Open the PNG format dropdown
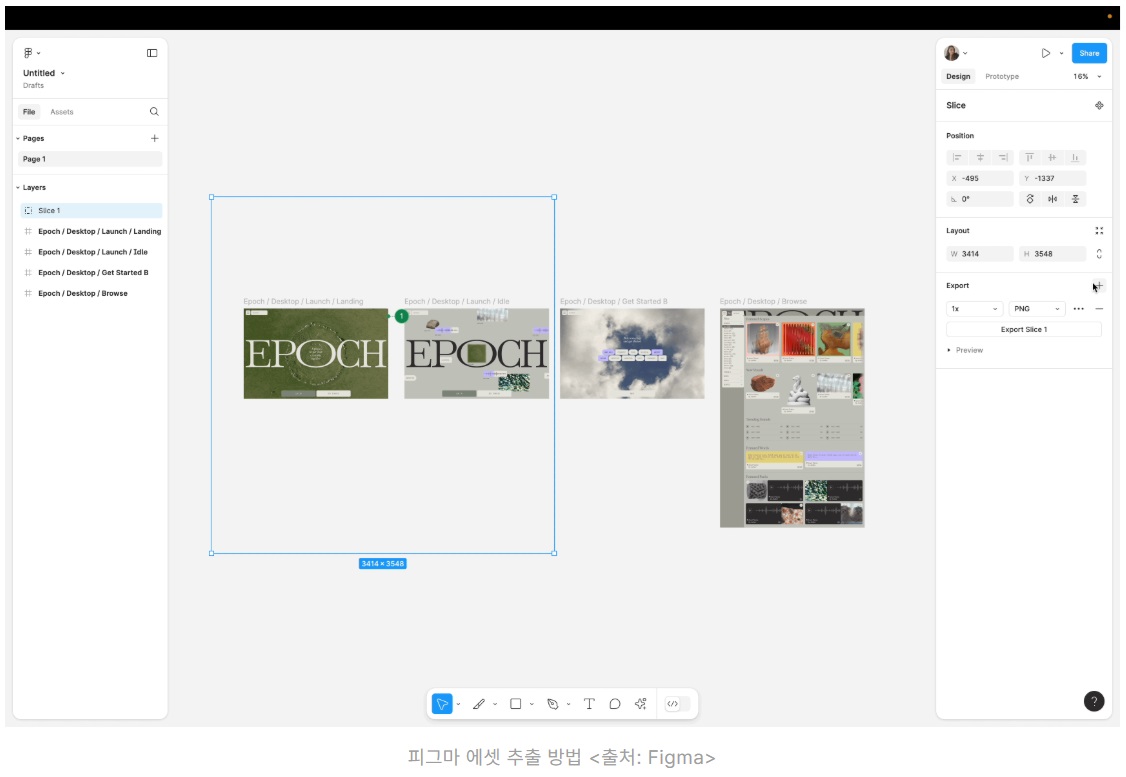The height and width of the screenshot is (777, 1126). click(1036, 309)
